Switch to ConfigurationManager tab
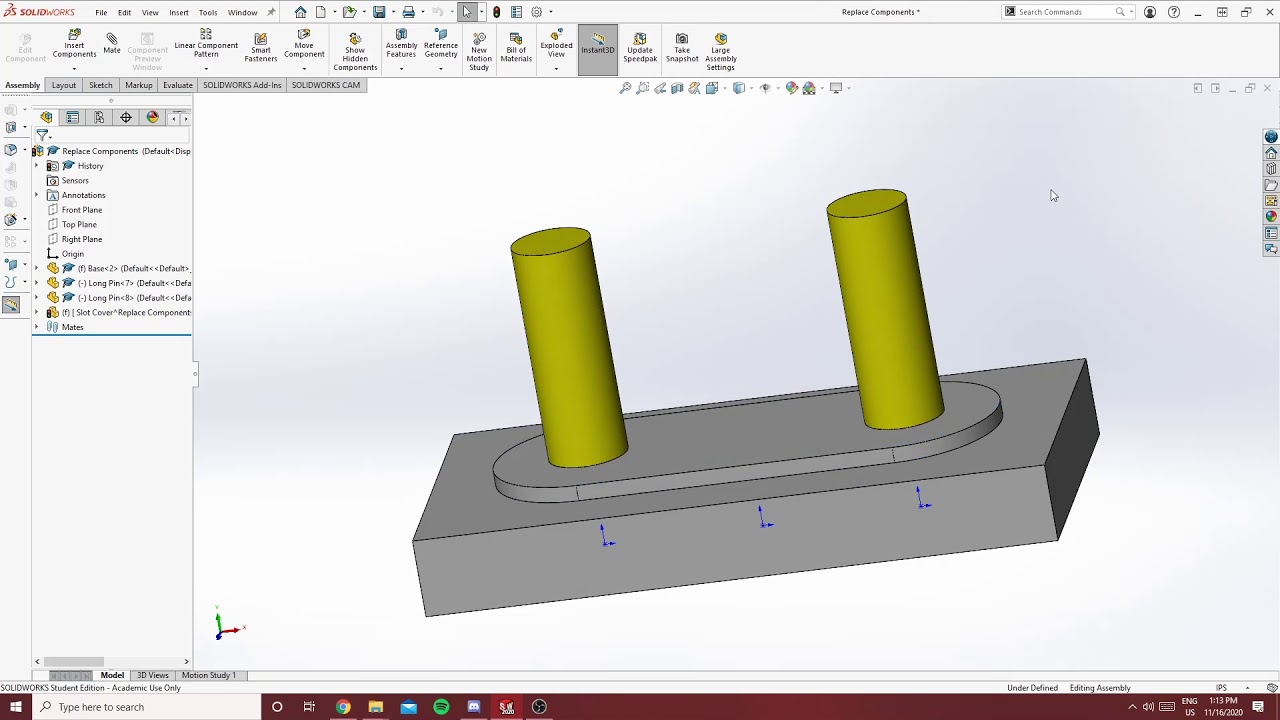The width and height of the screenshot is (1280, 720). [99, 118]
